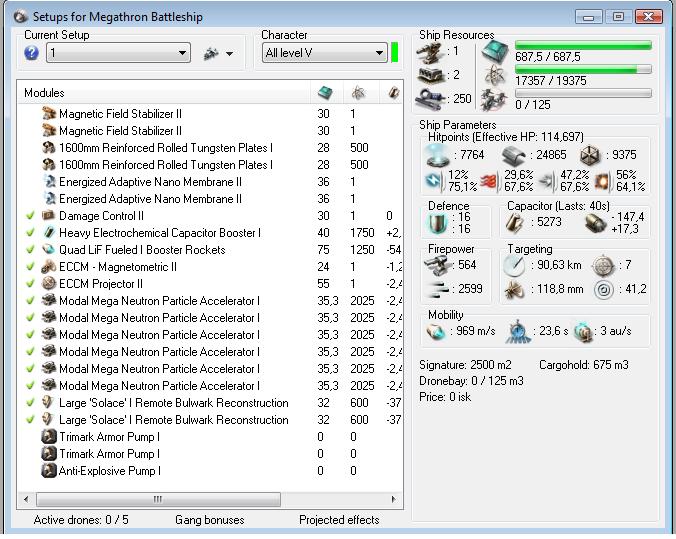The image size is (676, 539).
Task: Click the calibration icon showing 250
Action: pyautogui.click(x=430, y=99)
